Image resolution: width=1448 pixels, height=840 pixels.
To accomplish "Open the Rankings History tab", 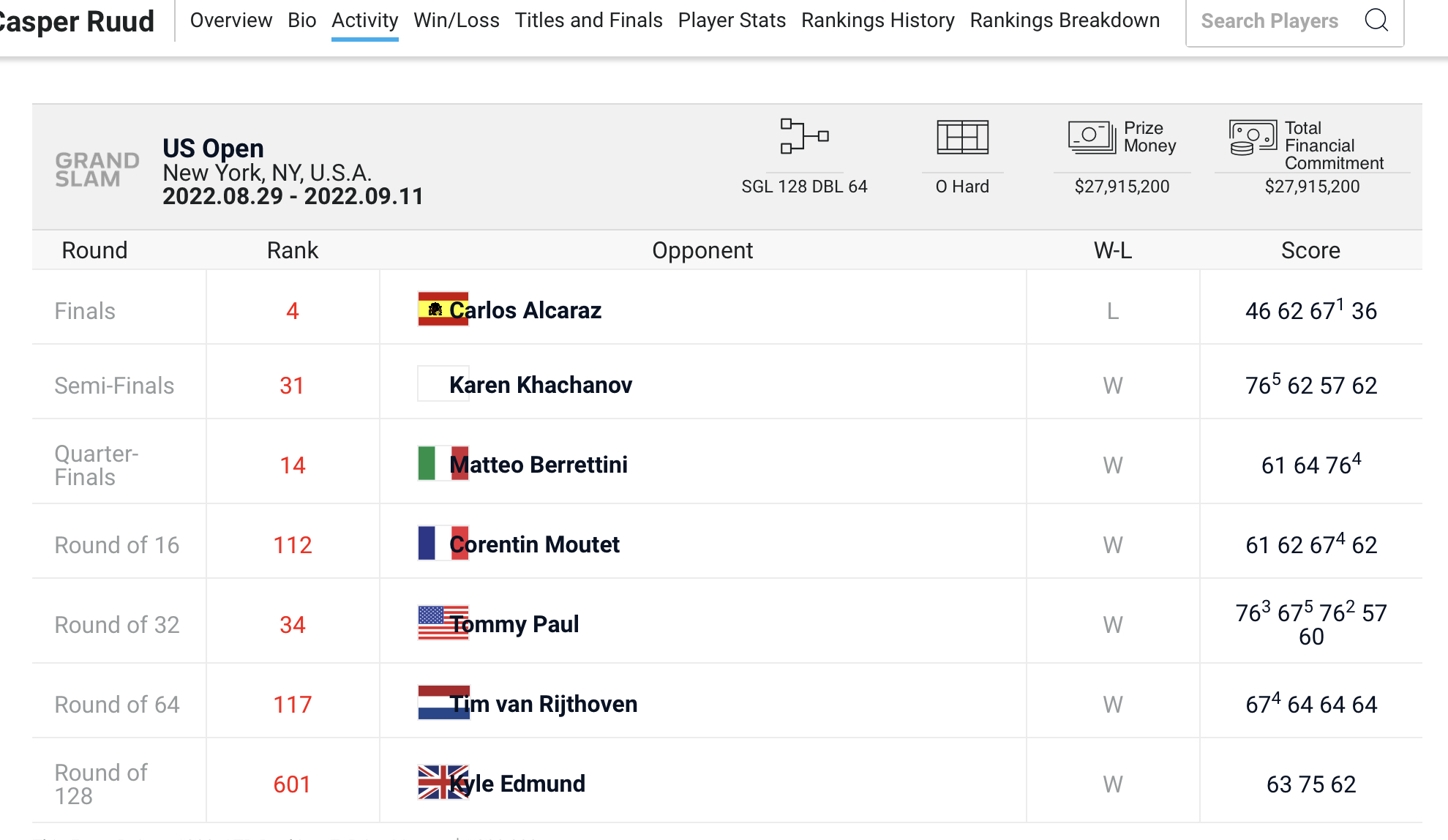I will click(x=878, y=20).
